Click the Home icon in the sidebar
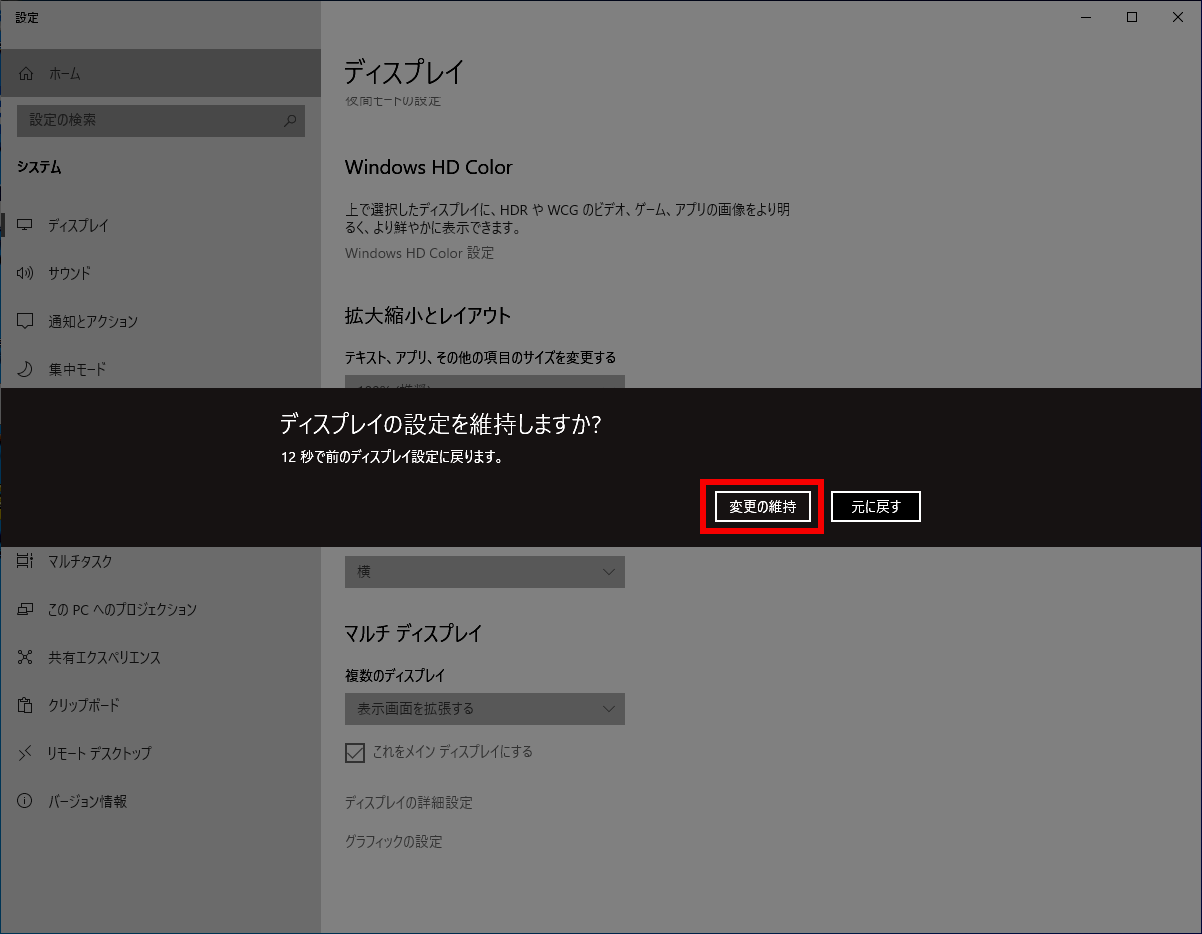The image size is (1202, 934). pyautogui.click(x=26, y=74)
